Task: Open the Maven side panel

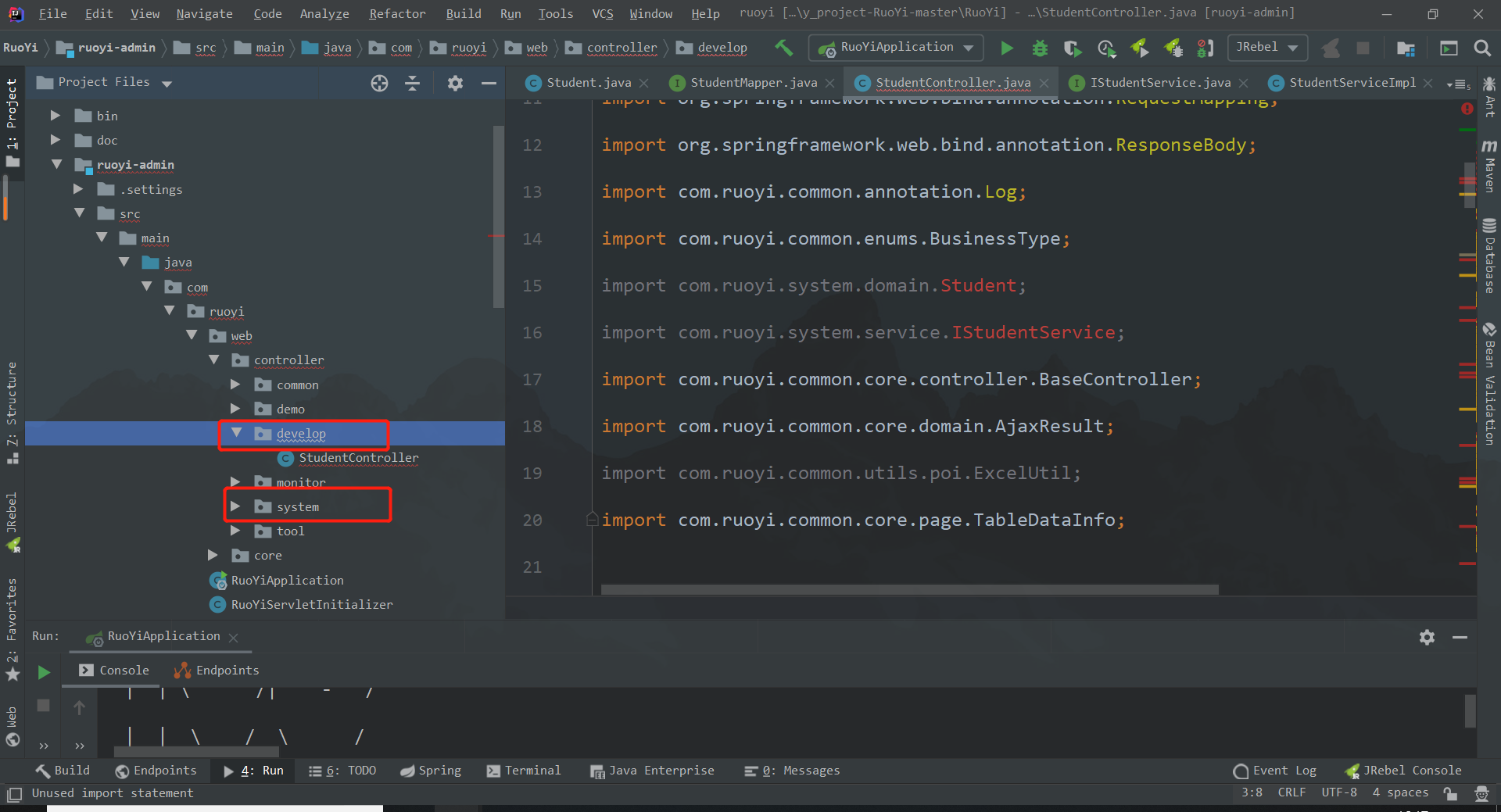Action: pyautogui.click(x=1489, y=166)
